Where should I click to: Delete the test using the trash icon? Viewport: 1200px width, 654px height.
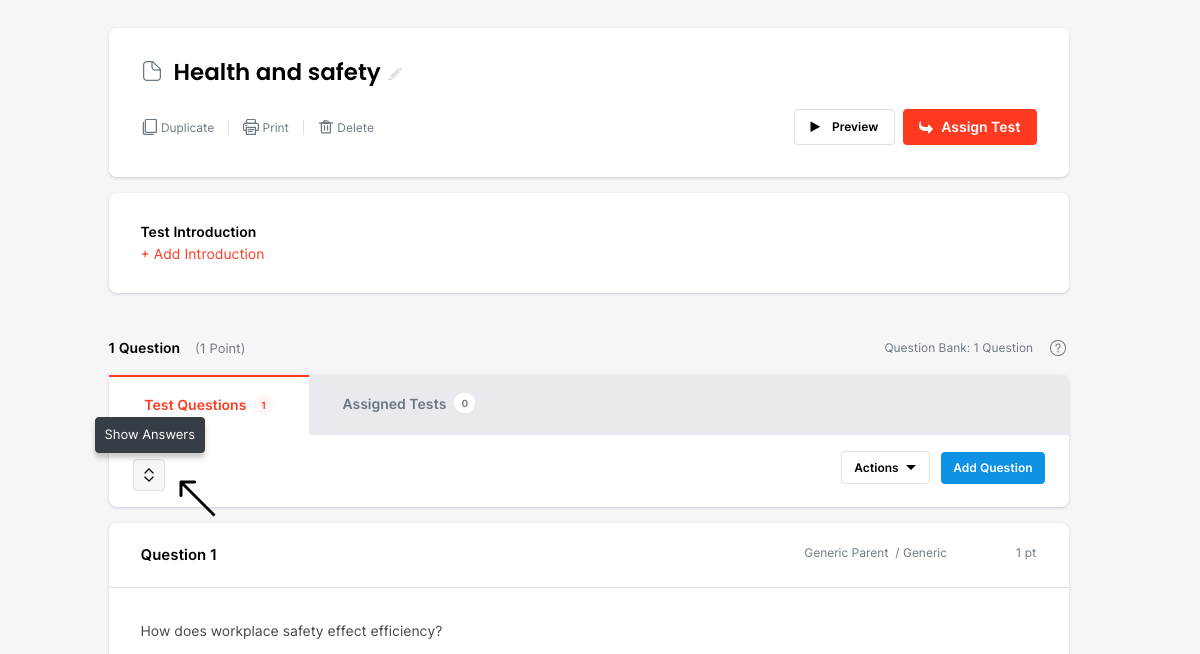point(346,128)
